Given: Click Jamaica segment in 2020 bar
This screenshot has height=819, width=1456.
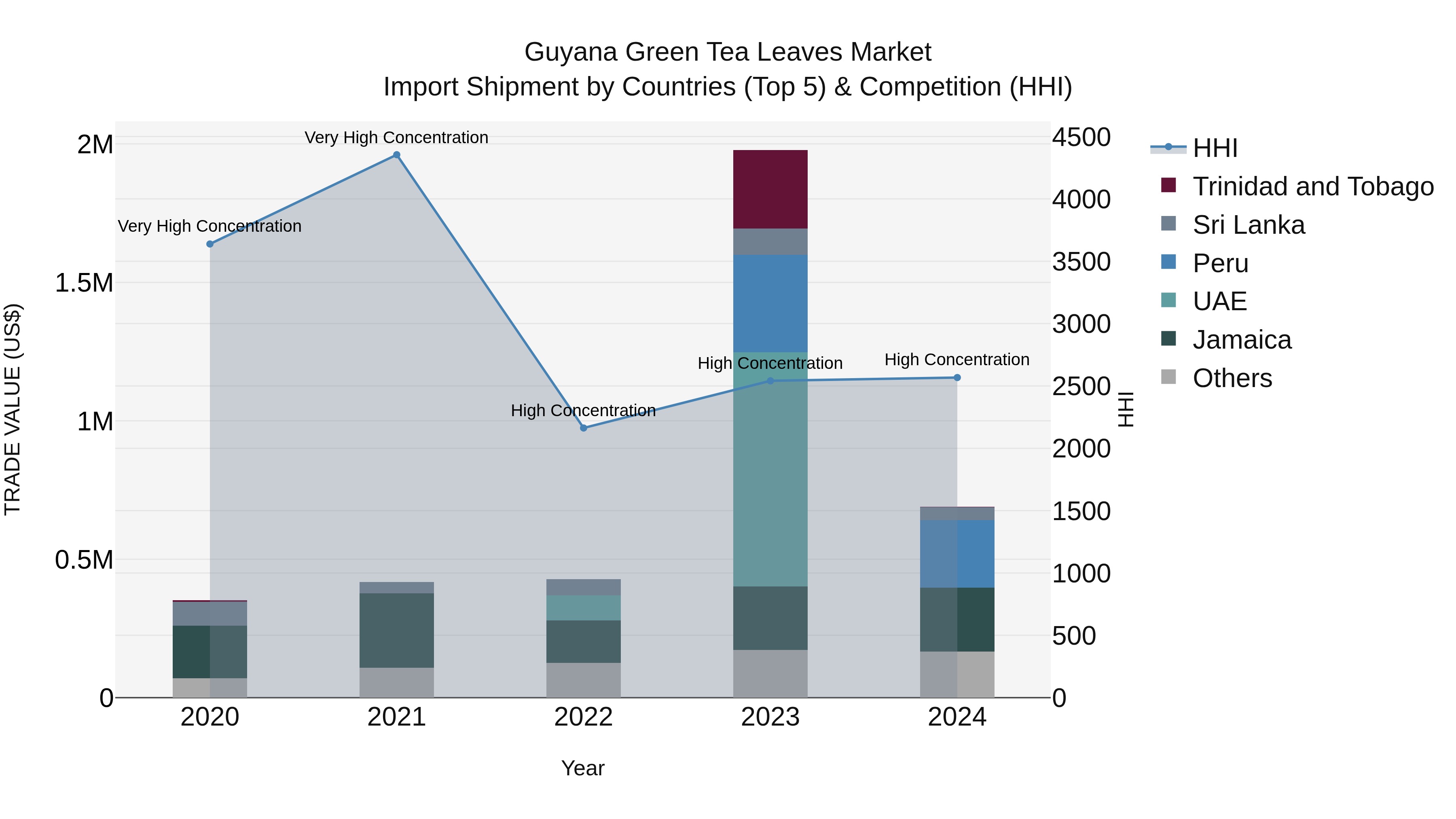Looking at the screenshot, I should point(210,652).
